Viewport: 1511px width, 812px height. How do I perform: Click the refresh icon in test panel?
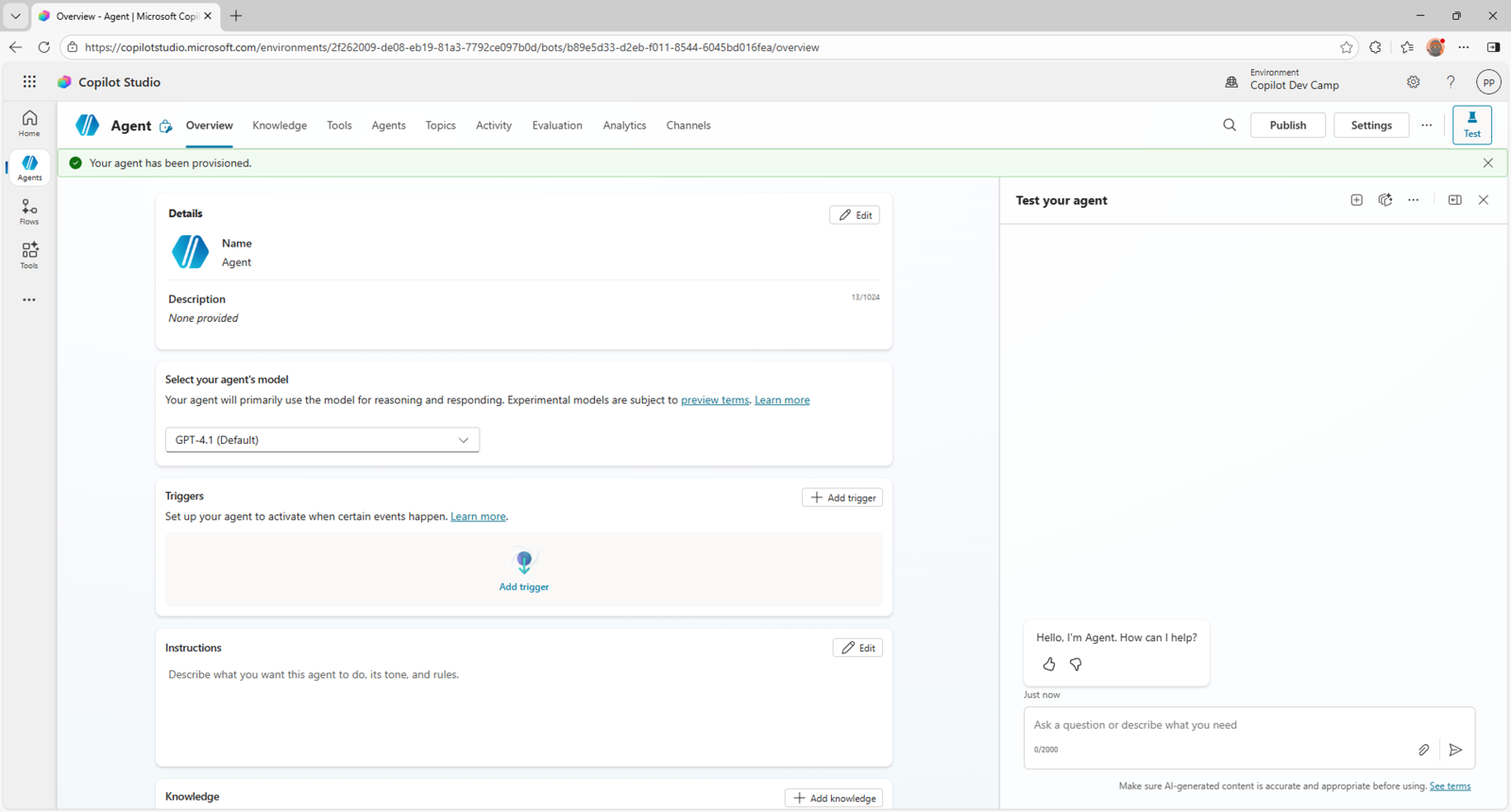[1384, 200]
